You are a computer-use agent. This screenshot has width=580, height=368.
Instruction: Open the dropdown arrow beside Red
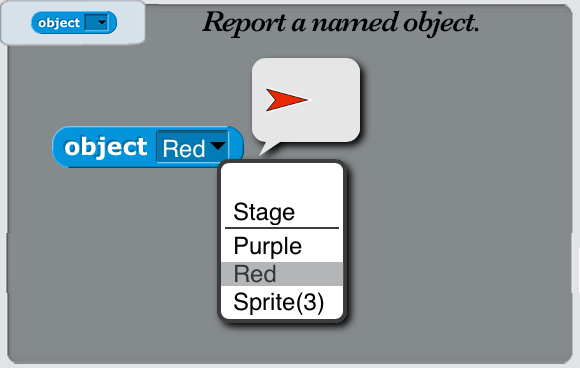[218, 146]
